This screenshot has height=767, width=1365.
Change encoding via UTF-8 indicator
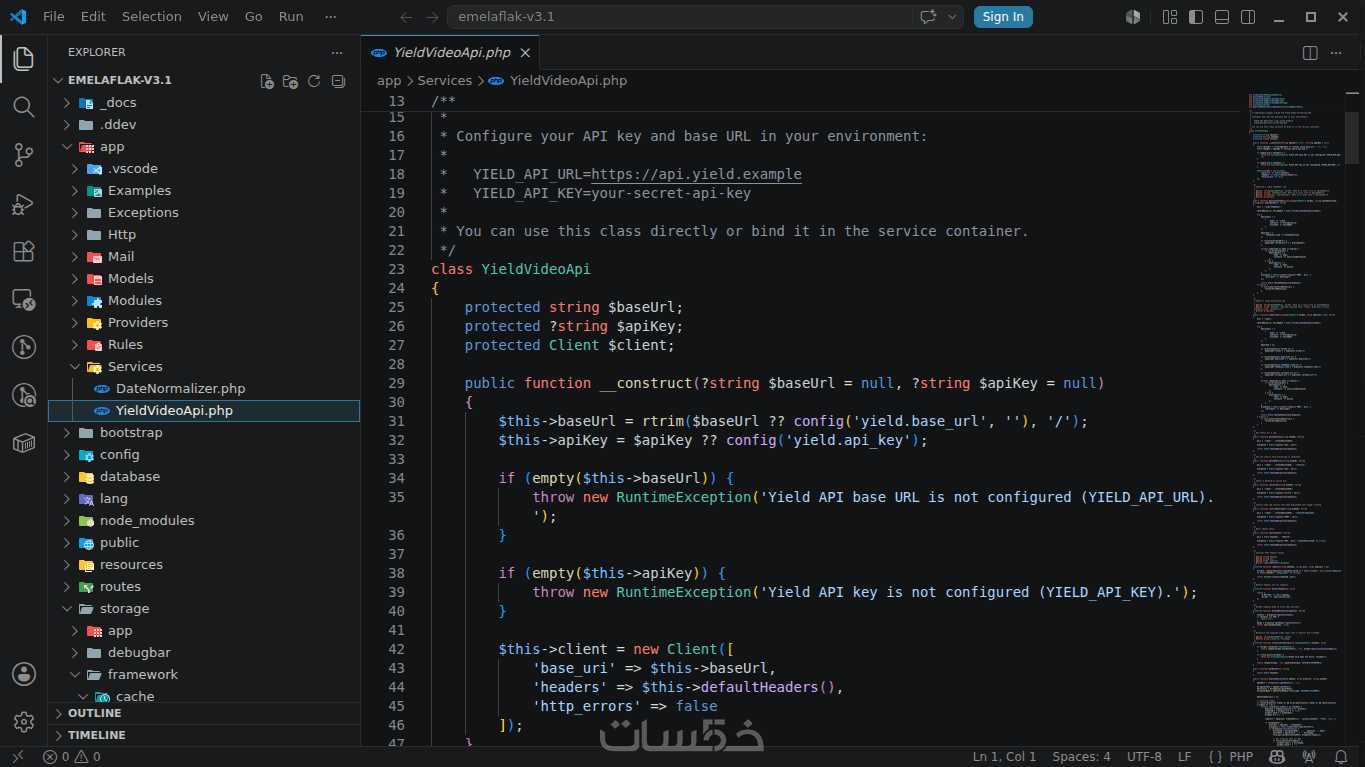(1144, 757)
